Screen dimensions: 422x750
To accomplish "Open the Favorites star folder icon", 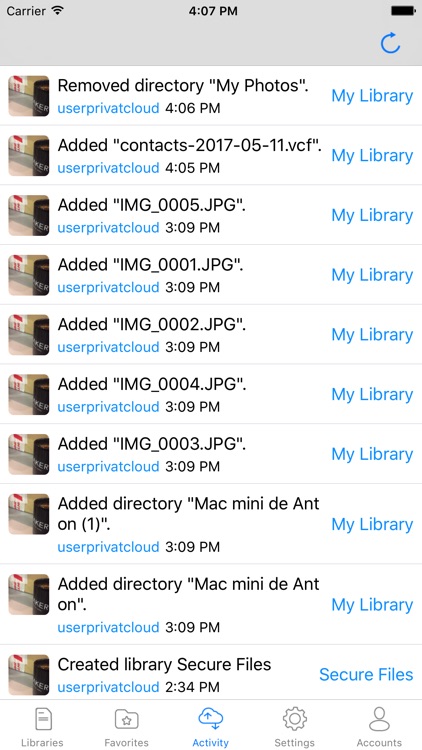I will coord(126,719).
